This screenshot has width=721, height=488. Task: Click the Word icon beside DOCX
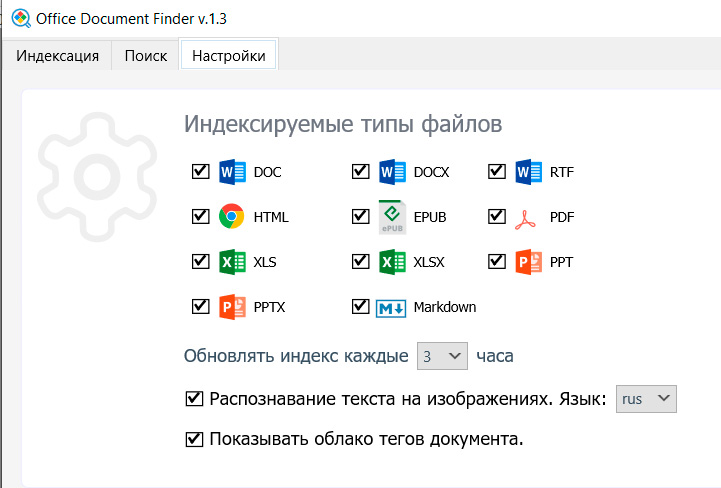pyautogui.click(x=392, y=172)
